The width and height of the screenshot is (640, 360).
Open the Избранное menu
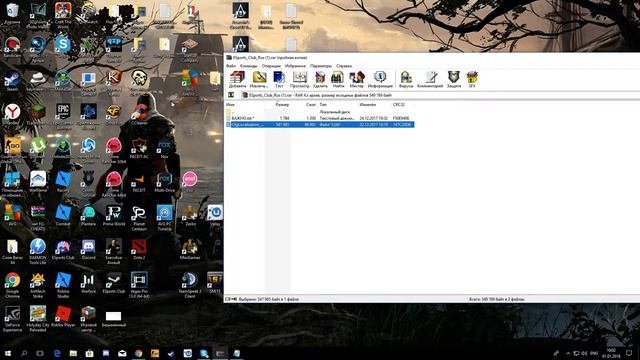click(x=295, y=66)
